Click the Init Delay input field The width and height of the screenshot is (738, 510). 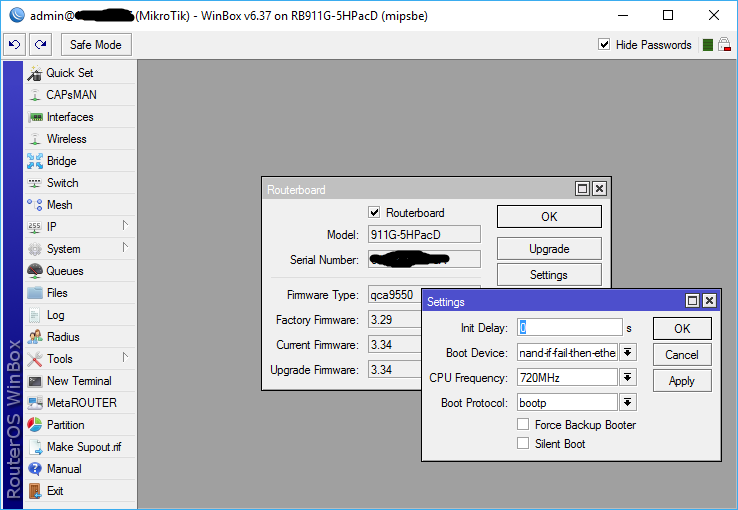click(x=570, y=327)
